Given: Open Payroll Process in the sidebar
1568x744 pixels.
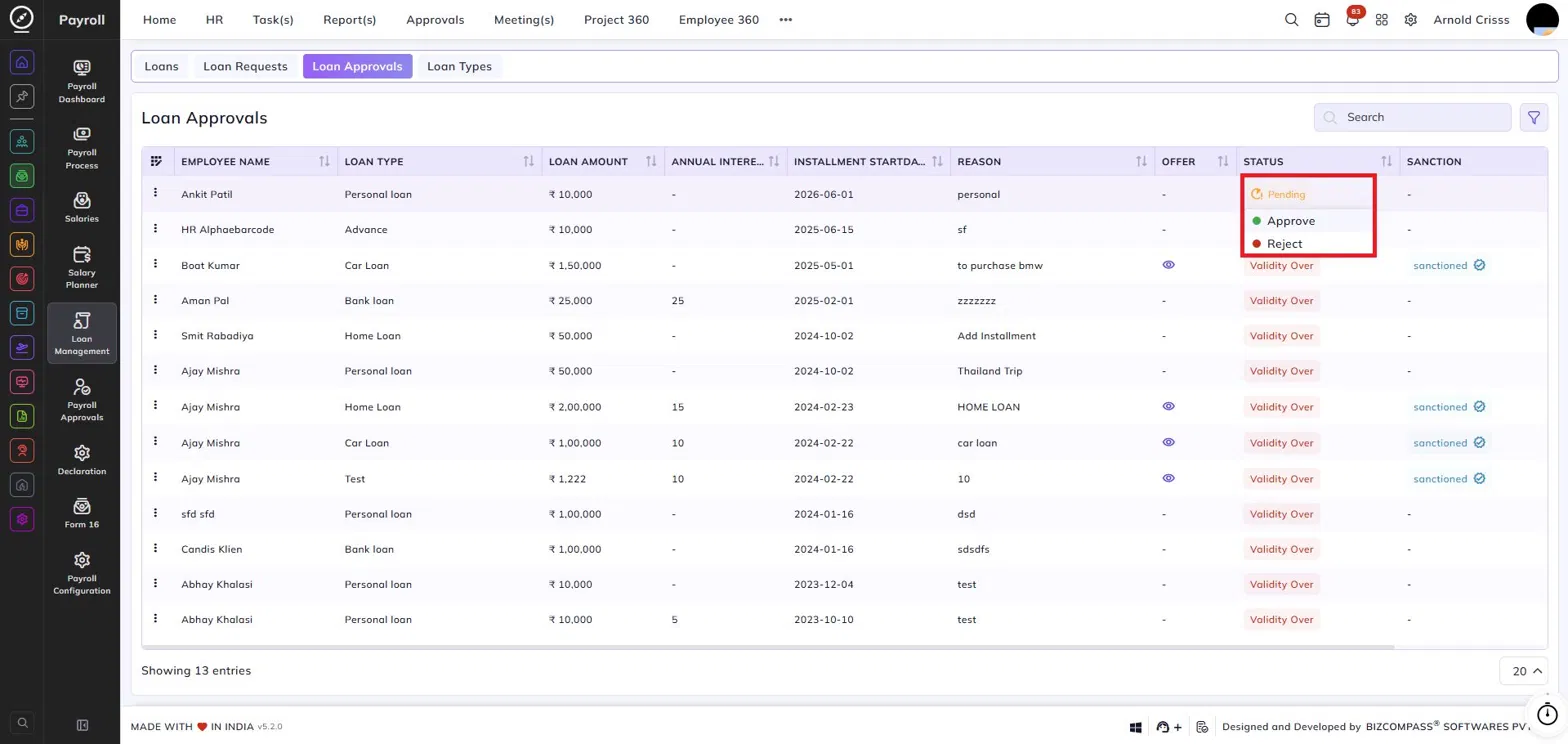Looking at the screenshot, I should [82, 147].
